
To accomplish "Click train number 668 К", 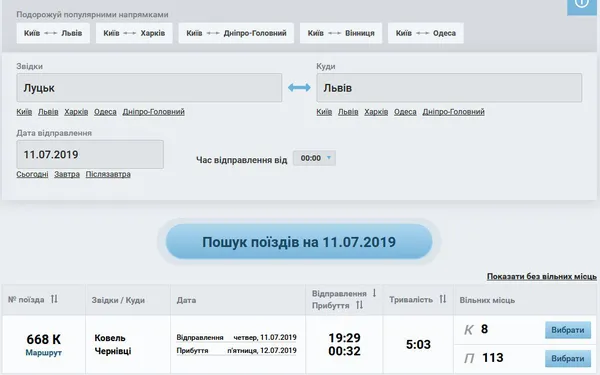I will [x=44, y=339].
